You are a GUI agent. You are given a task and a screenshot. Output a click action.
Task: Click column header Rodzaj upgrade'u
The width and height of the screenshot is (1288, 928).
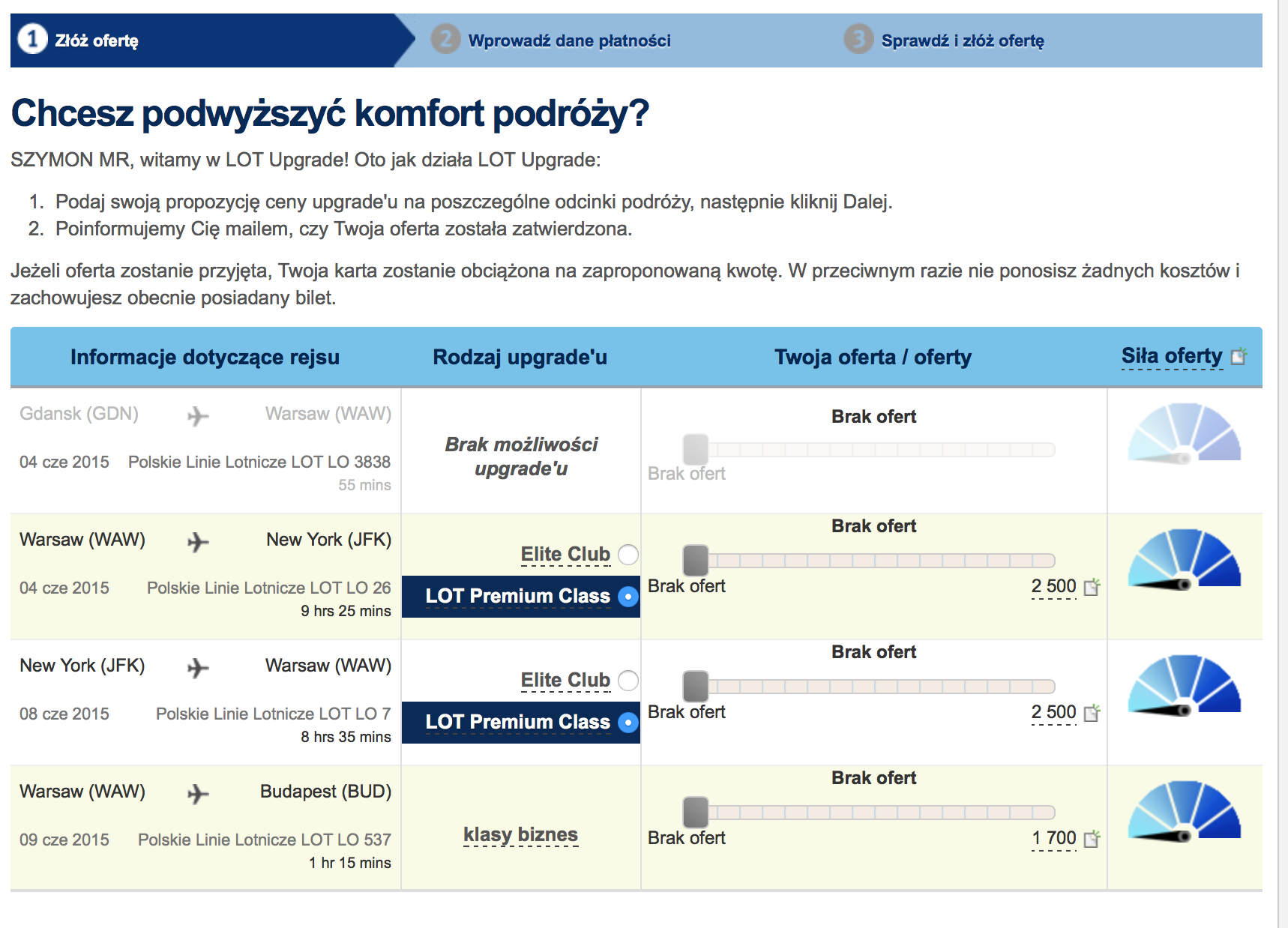pos(520,357)
